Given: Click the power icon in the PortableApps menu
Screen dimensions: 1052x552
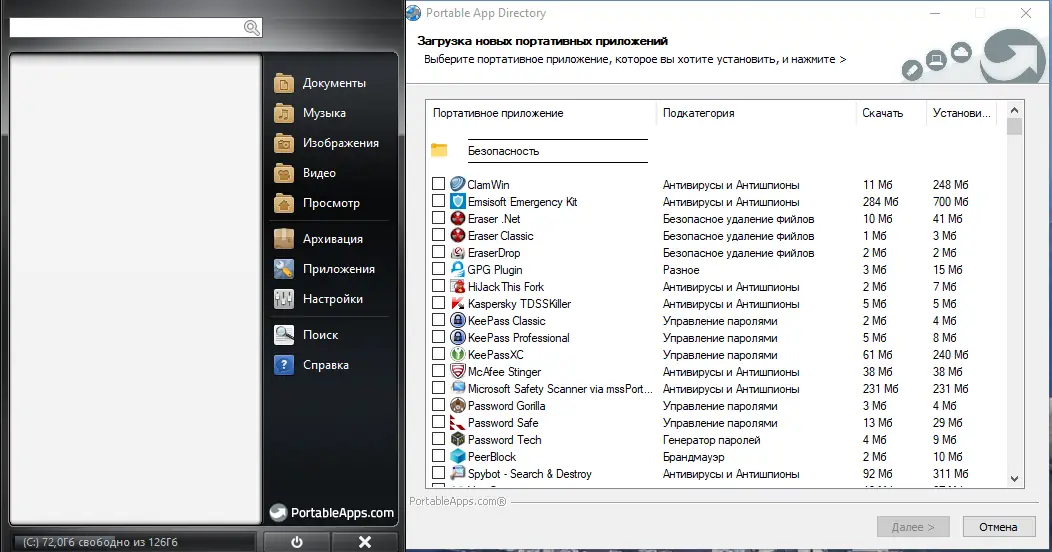Looking at the screenshot, I should (297, 542).
